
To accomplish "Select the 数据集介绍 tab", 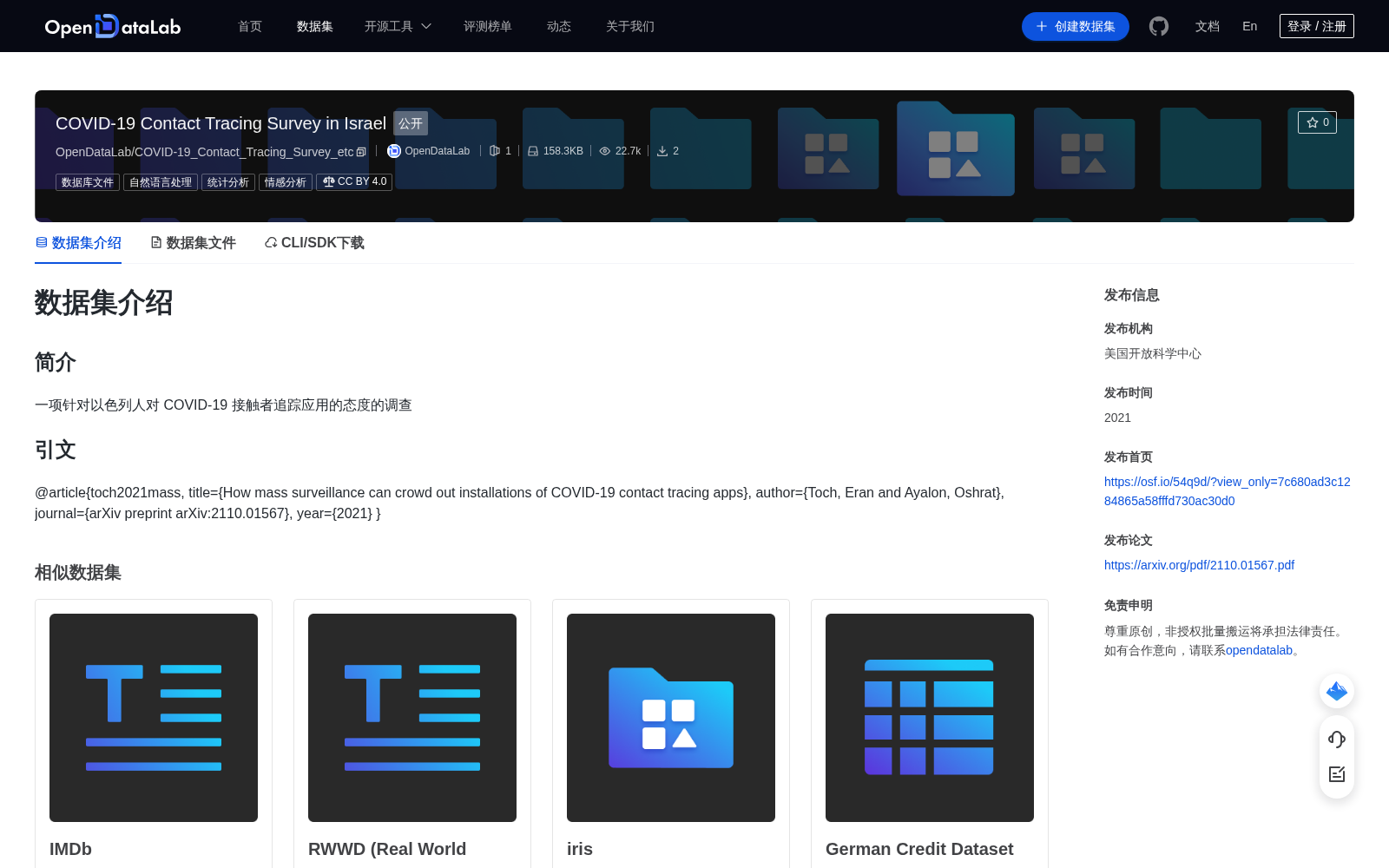I will tap(78, 243).
